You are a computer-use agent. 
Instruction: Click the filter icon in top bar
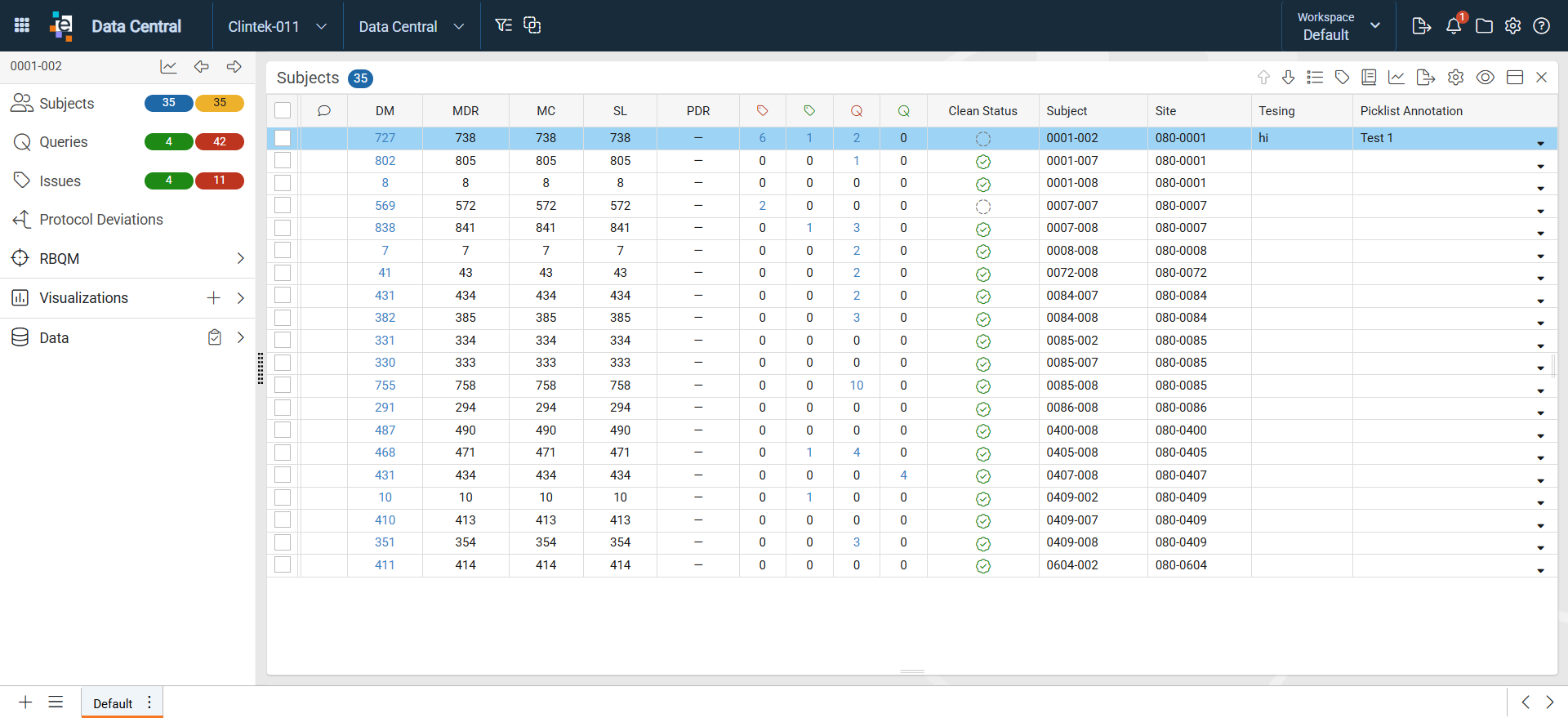(x=504, y=25)
